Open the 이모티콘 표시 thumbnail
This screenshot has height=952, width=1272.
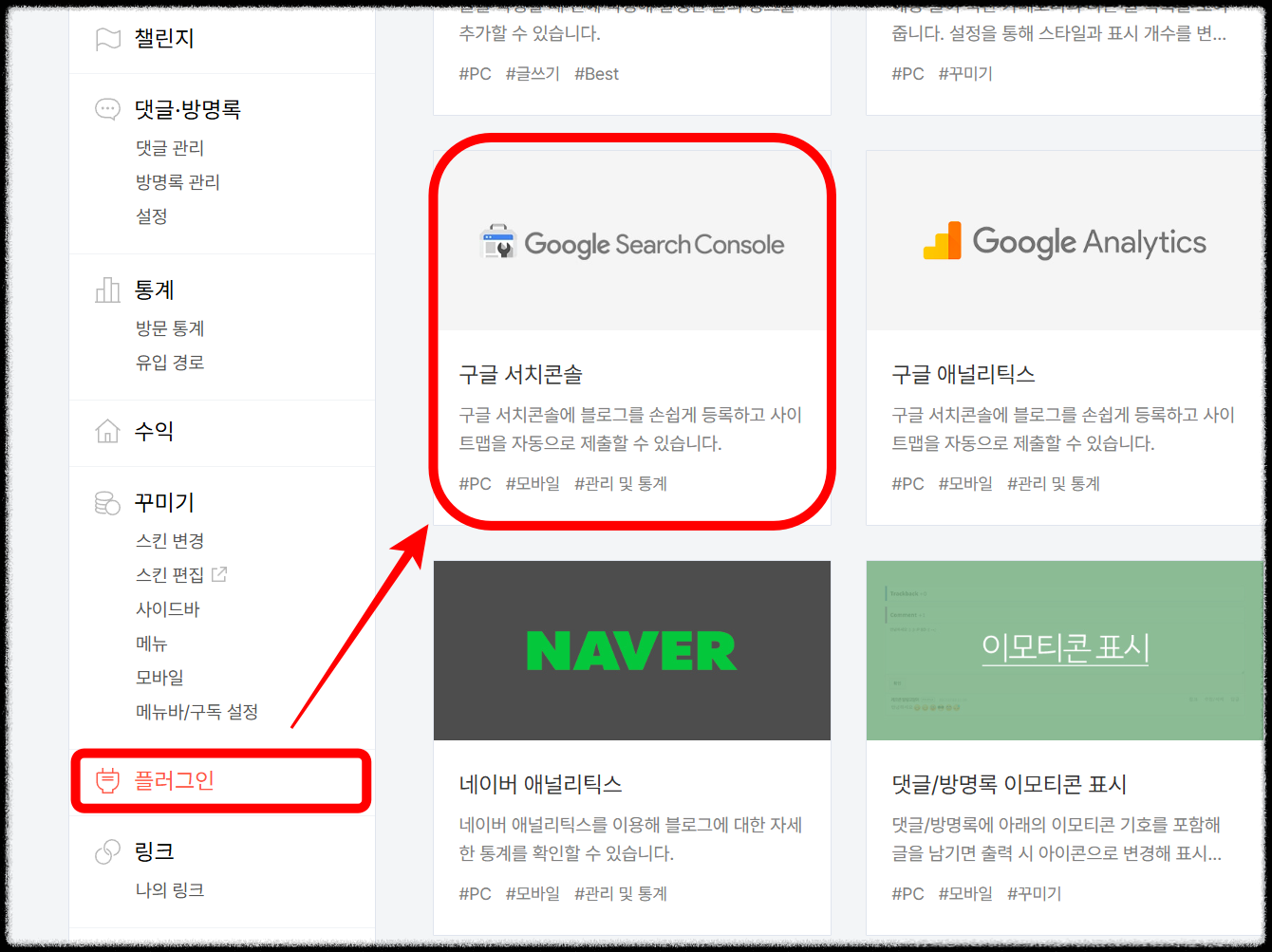[1064, 650]
